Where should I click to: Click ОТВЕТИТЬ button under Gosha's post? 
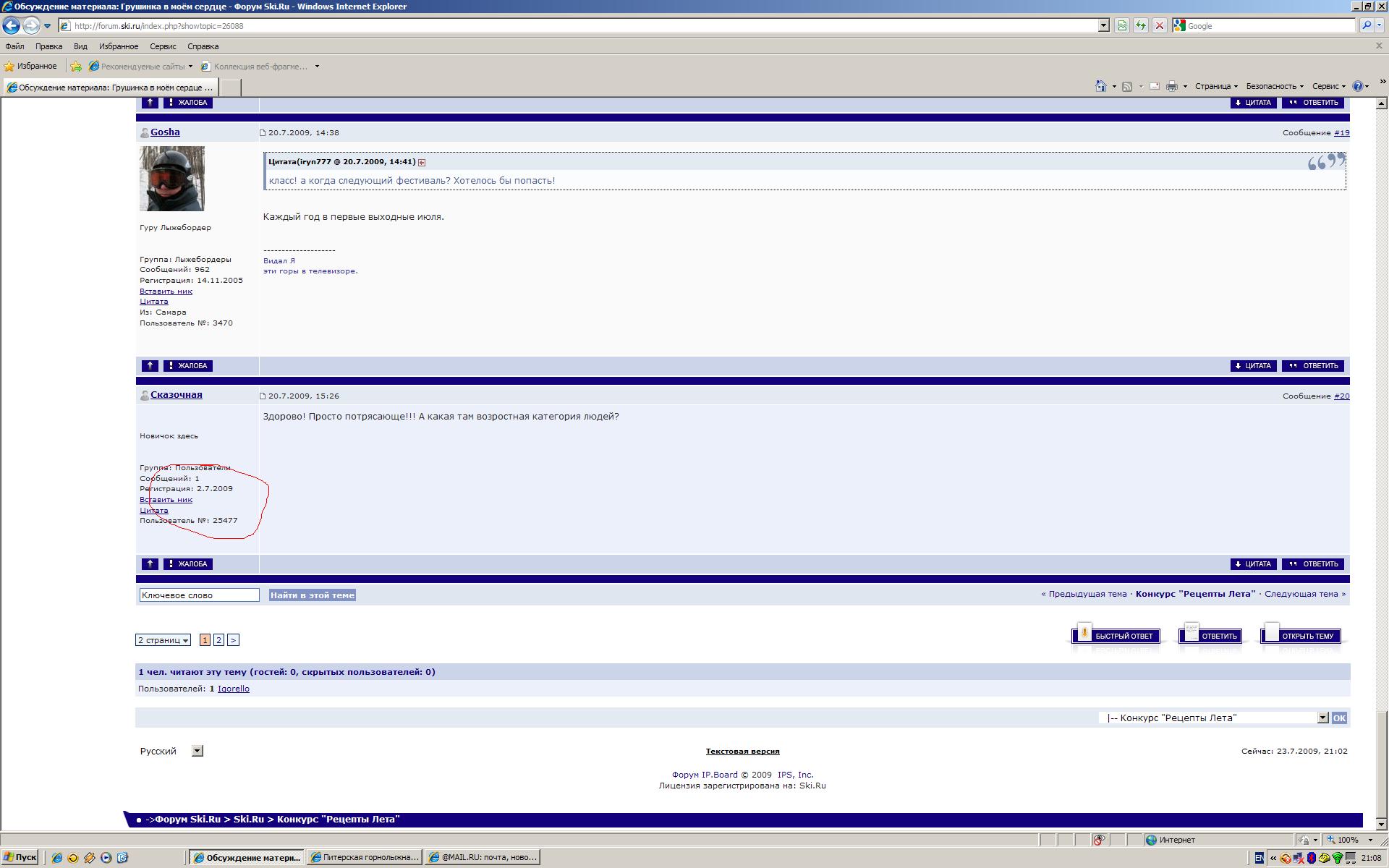1313,366
